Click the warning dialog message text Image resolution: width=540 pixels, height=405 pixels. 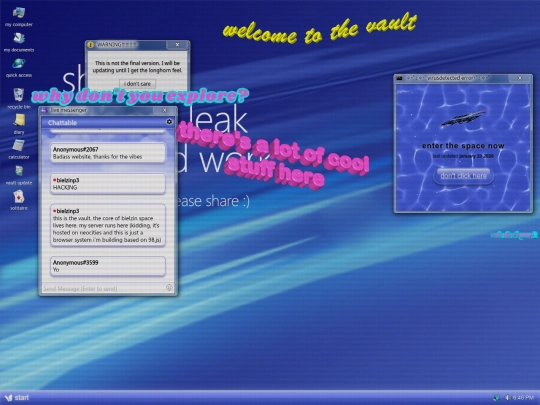tap(137, 66)
